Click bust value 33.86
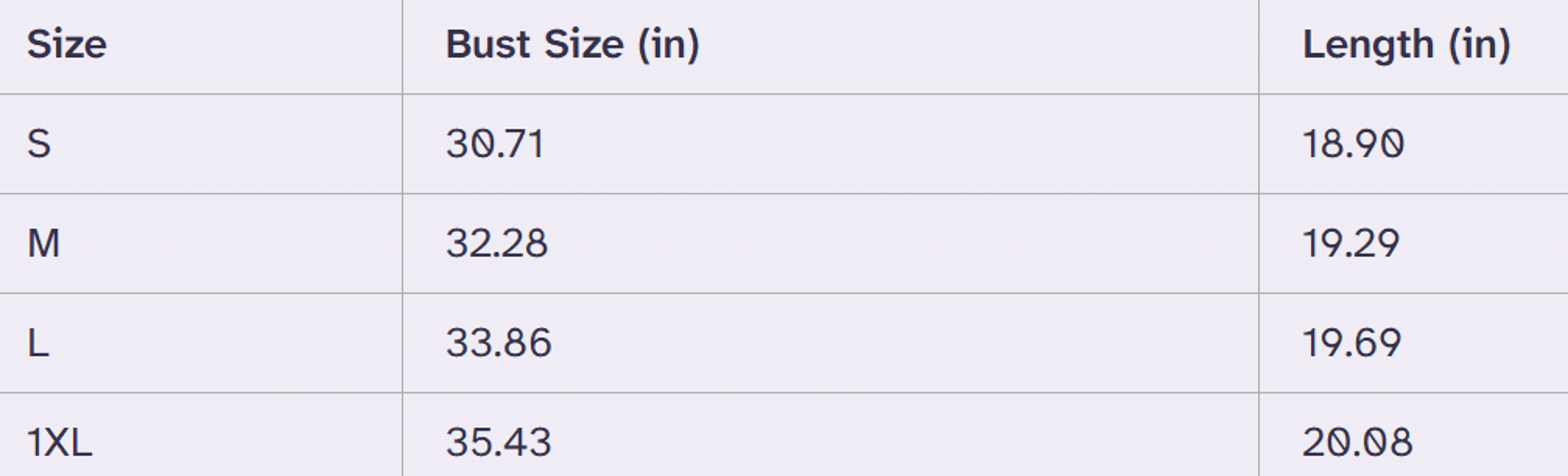 pyautogui.click(x=499, y=343)
